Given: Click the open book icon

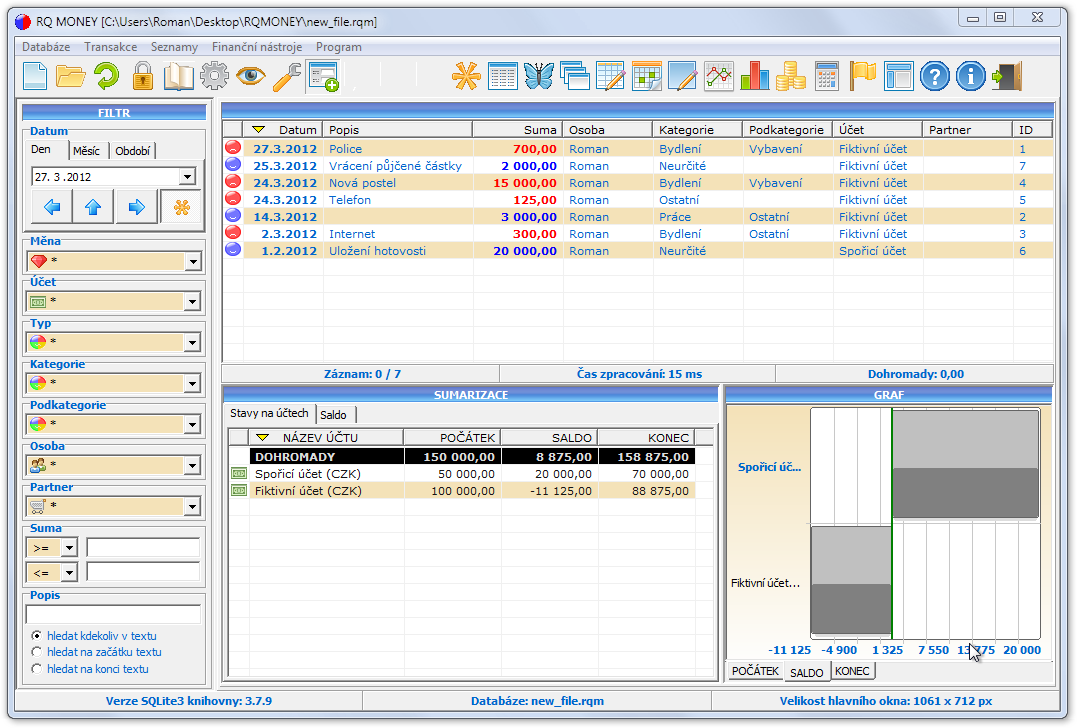Looking at the screenshot, I should (179, 76).
